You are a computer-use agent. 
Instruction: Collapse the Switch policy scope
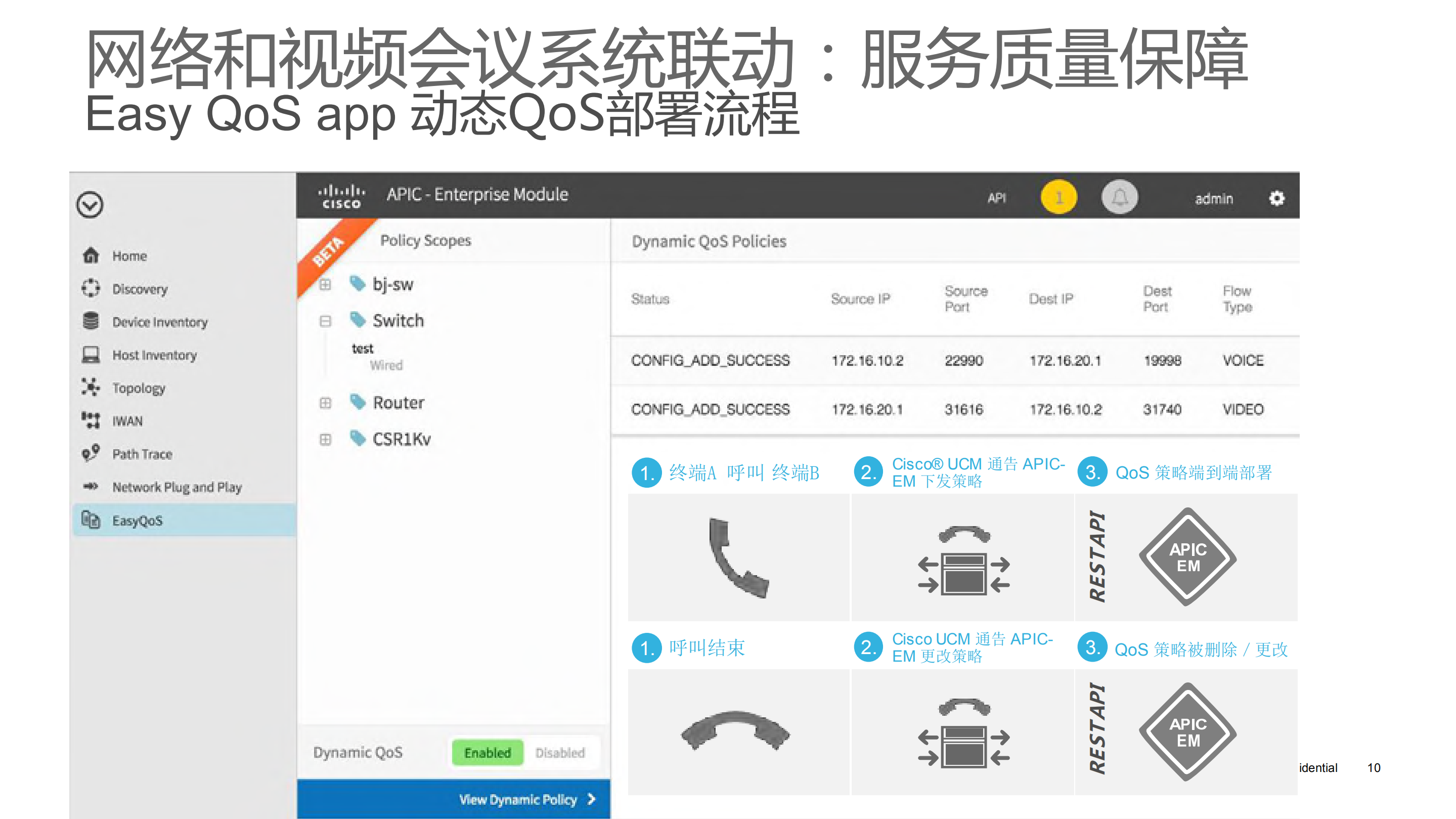(x=325, y=321)
